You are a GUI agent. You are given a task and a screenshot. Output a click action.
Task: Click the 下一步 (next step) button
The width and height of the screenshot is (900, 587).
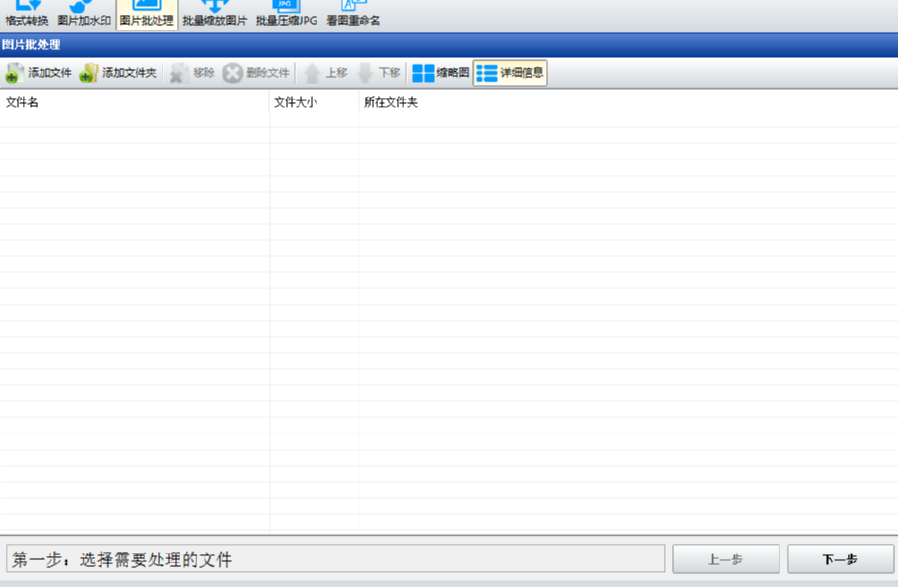[x=841, y=559]
